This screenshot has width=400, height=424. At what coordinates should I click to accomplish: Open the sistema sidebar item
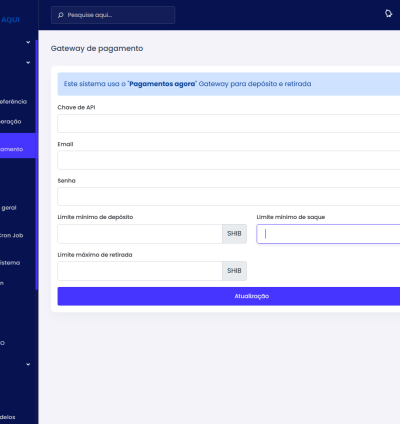(x=10, y=263)
